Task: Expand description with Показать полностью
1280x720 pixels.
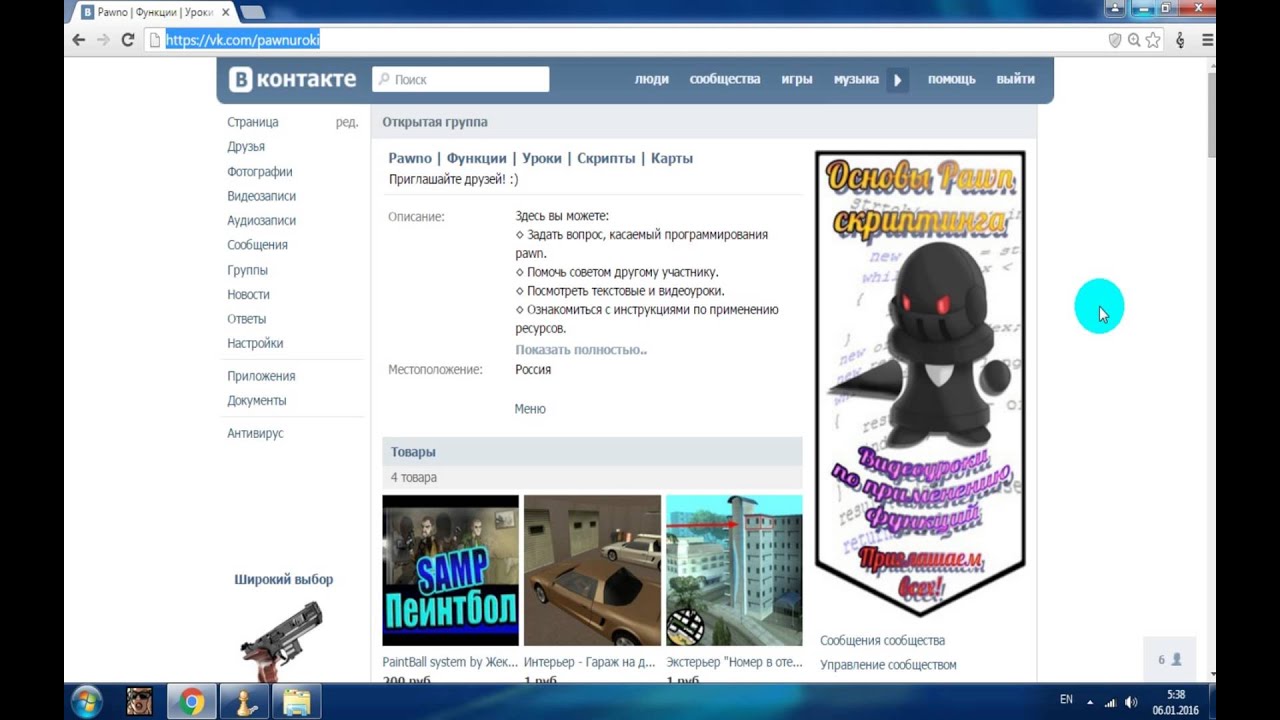Action: 581,350
